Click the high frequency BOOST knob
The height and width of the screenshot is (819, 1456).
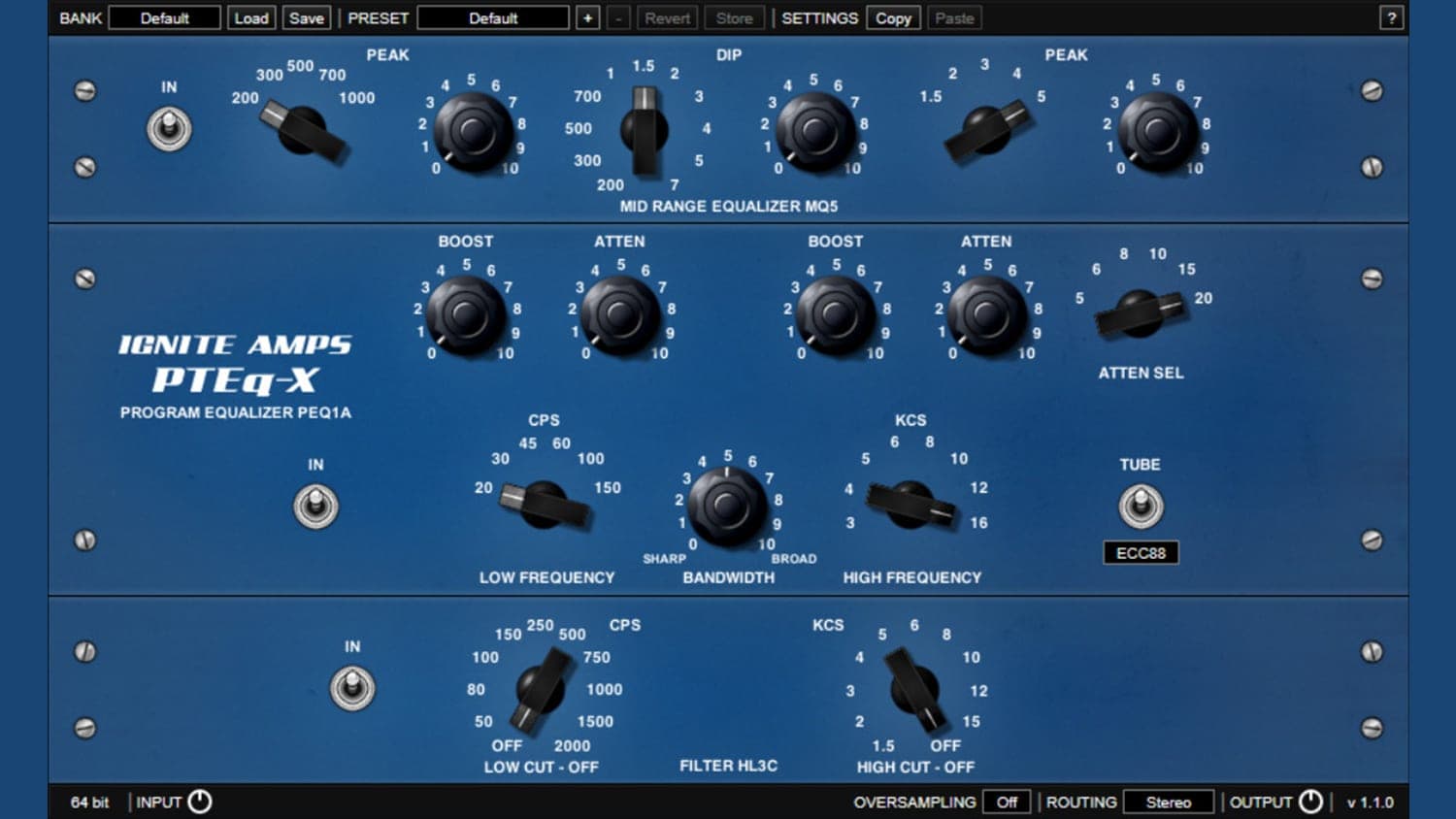pyautogui.click(x=835, y=315)
